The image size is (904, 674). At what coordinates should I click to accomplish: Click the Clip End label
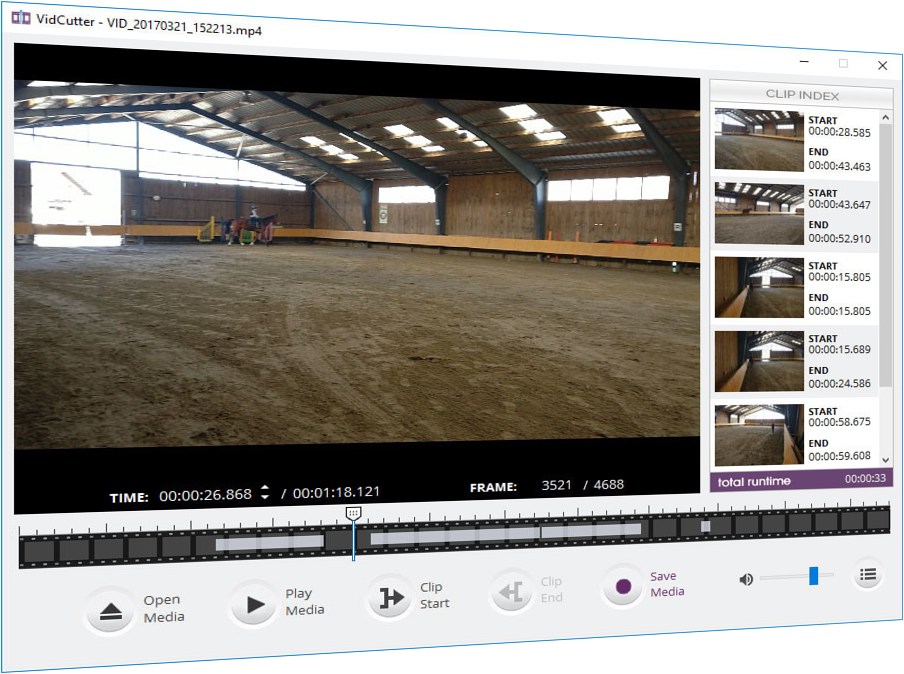coord(551,589)
